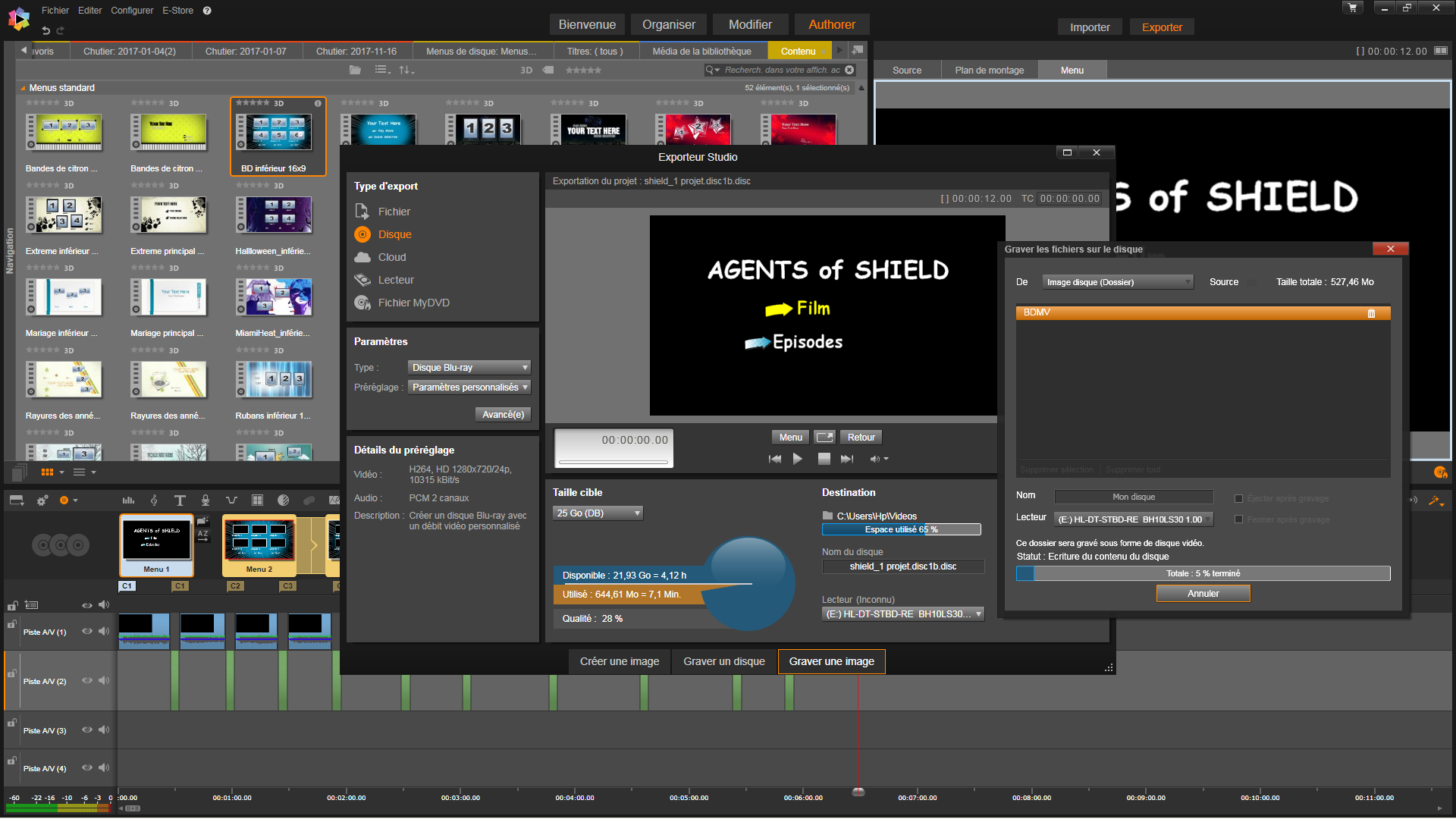The width and height of the screenshot is (1456, 819).
Task: Open the Lecteur dropdown in the burn dialog
Action: [1134, 519]
